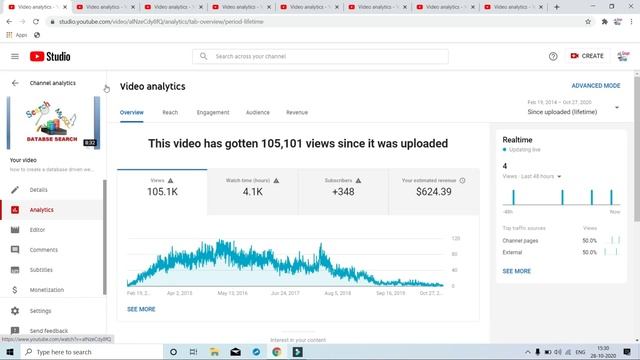This screenshot has width=640, height=360.
Task: Open the Apps shortcut in bookmarks bar
Action: [16, 35]
